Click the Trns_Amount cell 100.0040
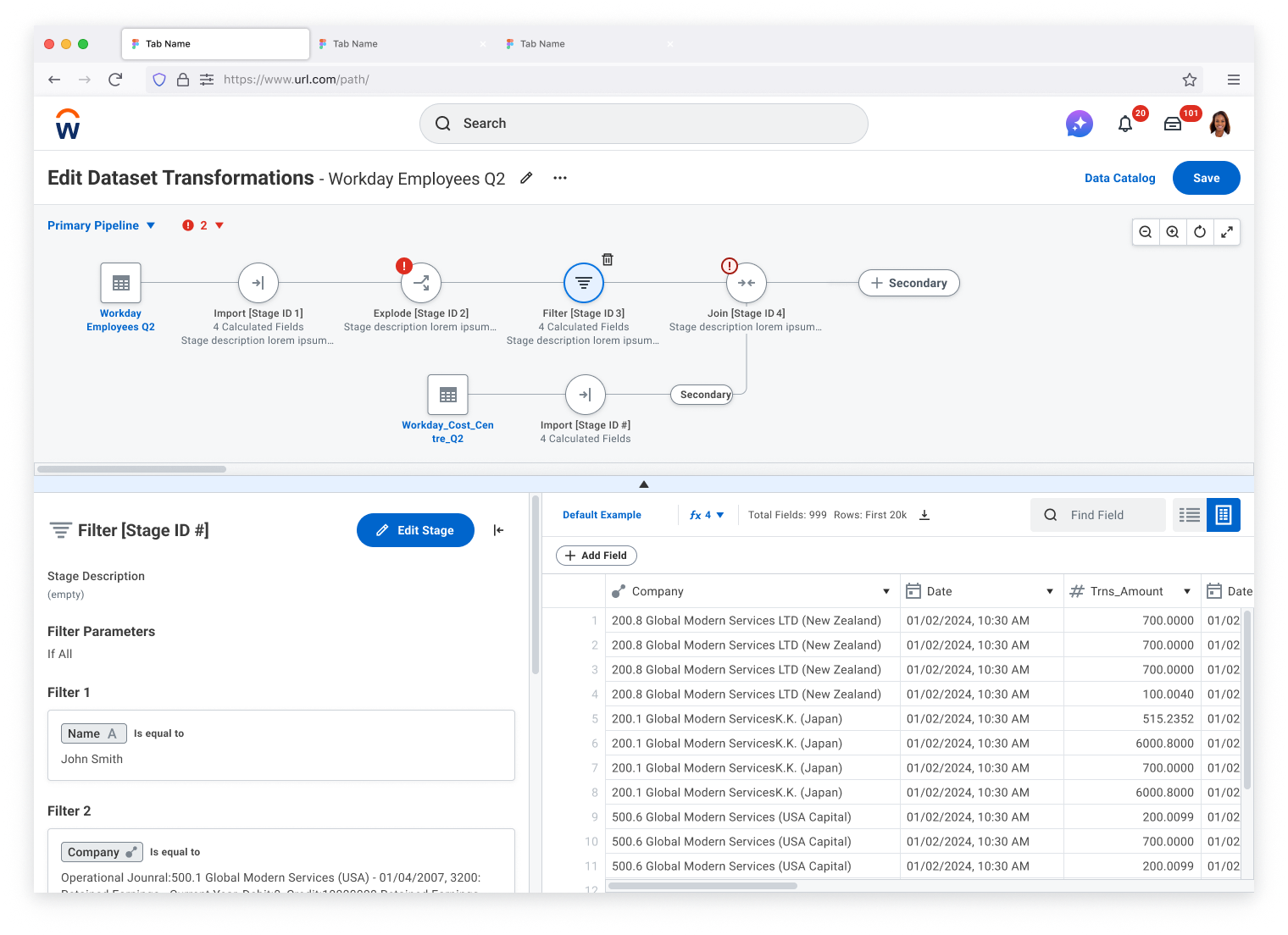1288x935 pixels. pyautogui.click(x=1131, y=694)
